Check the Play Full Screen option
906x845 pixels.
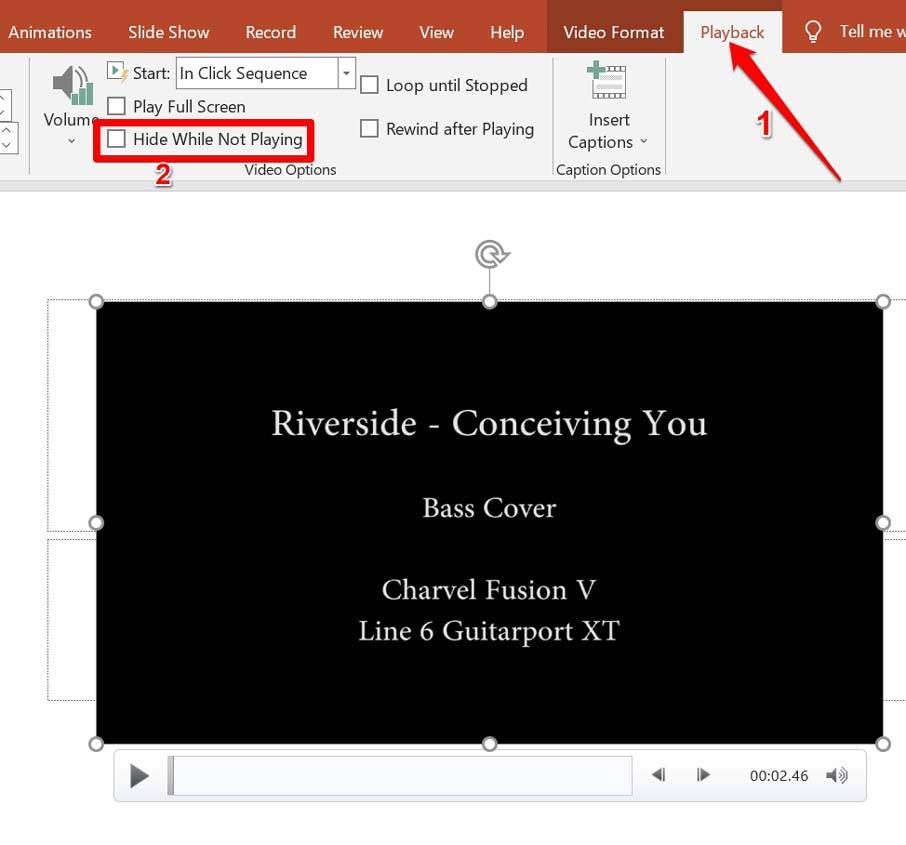117,105
